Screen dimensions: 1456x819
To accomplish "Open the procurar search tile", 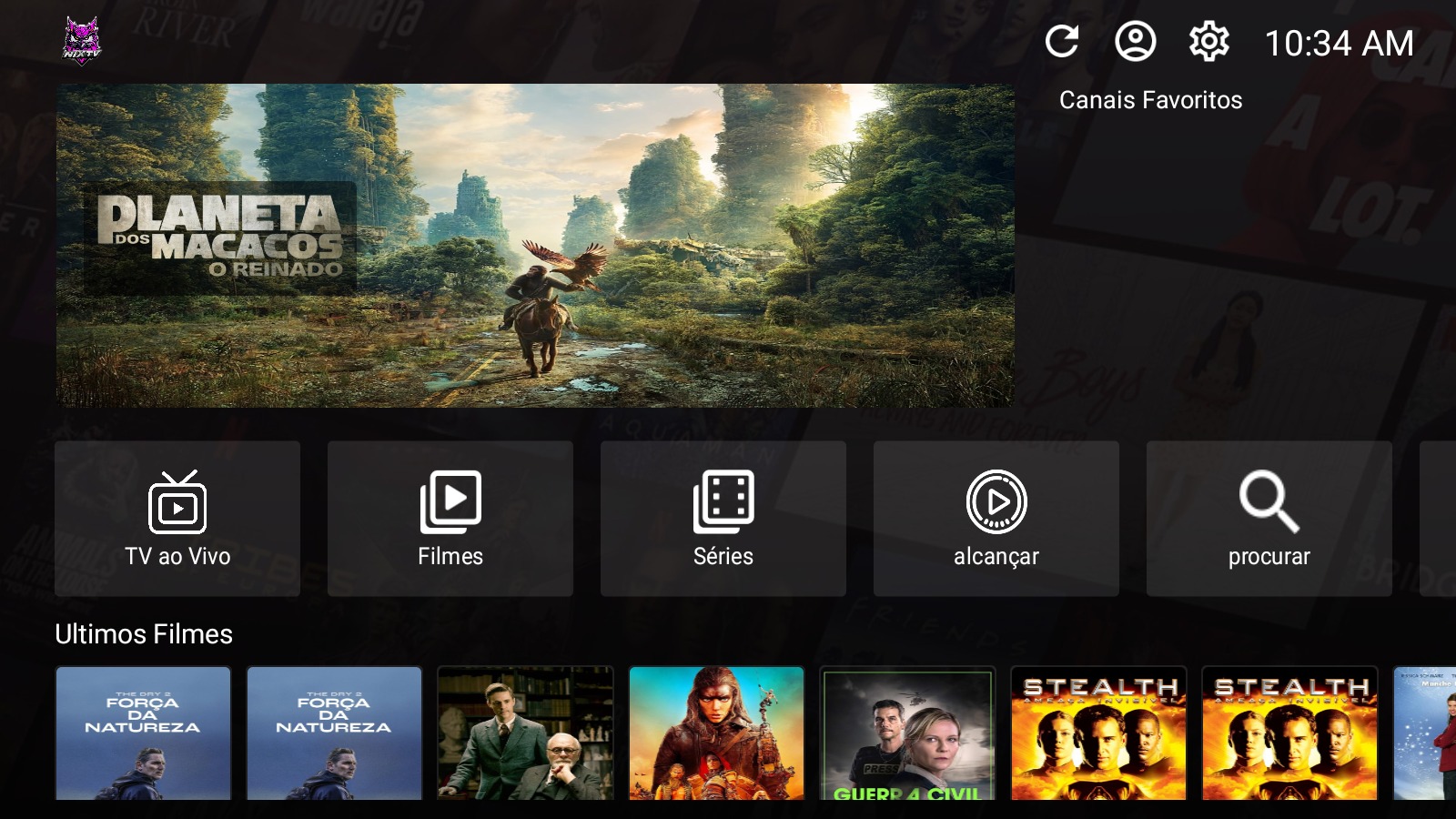I will (1269, 519).
